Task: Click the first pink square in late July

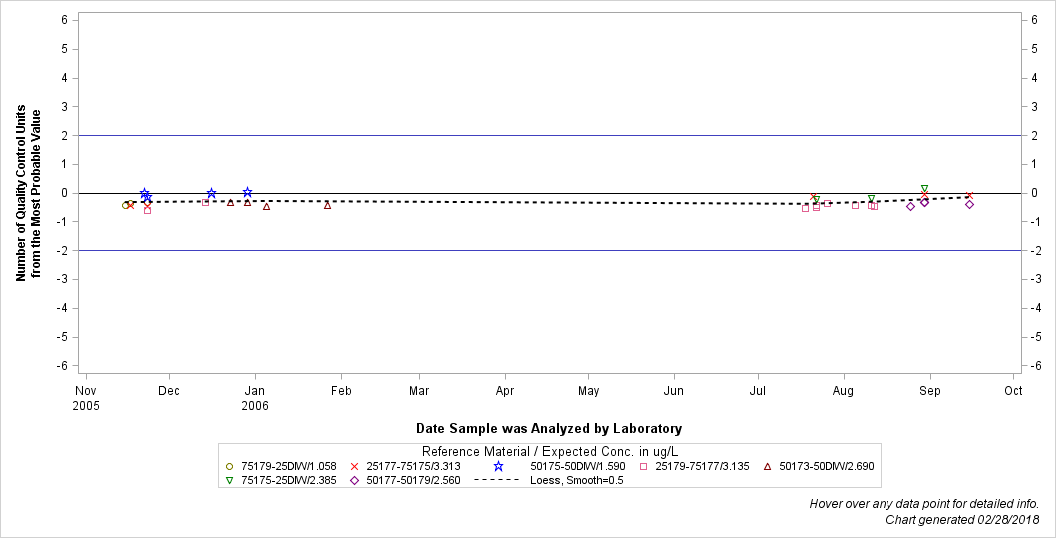Action: click(x=805, y=208)
